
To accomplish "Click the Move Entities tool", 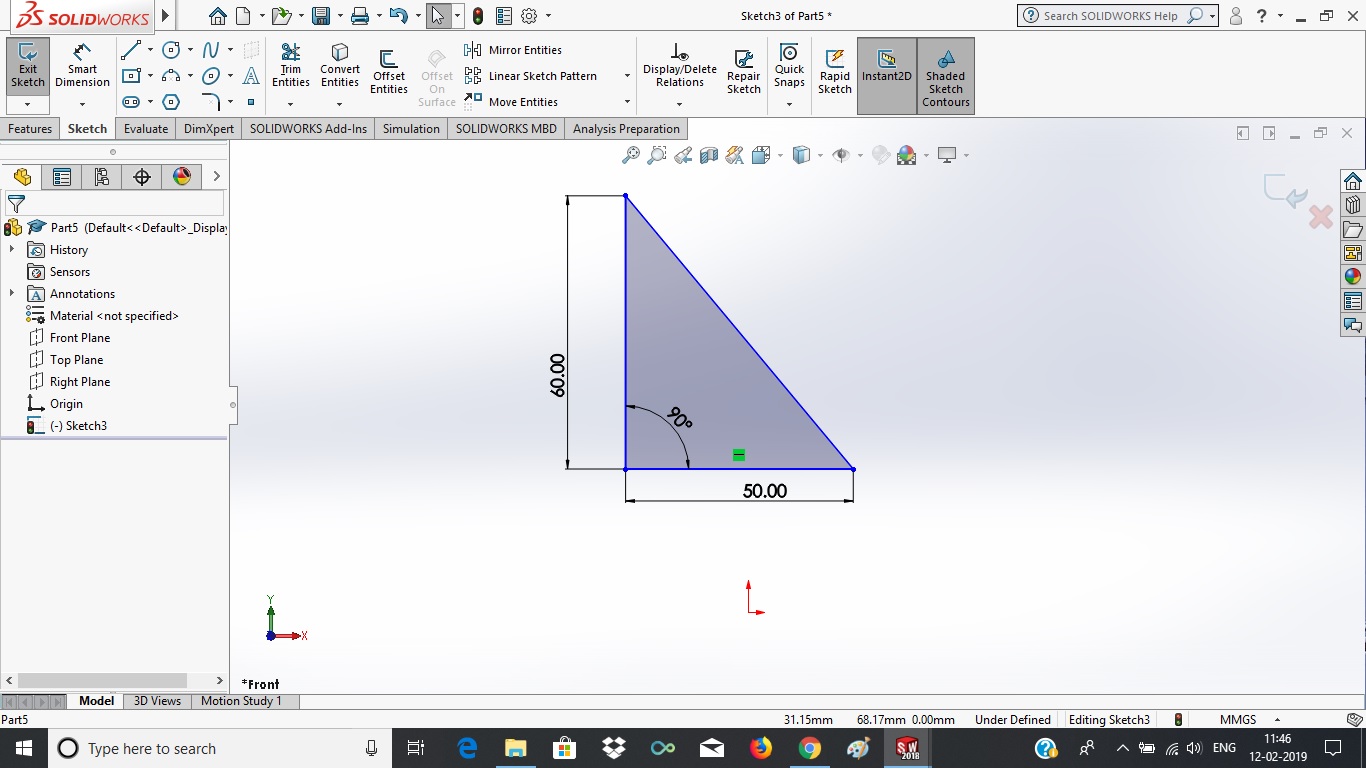I will tap(512, 102).
